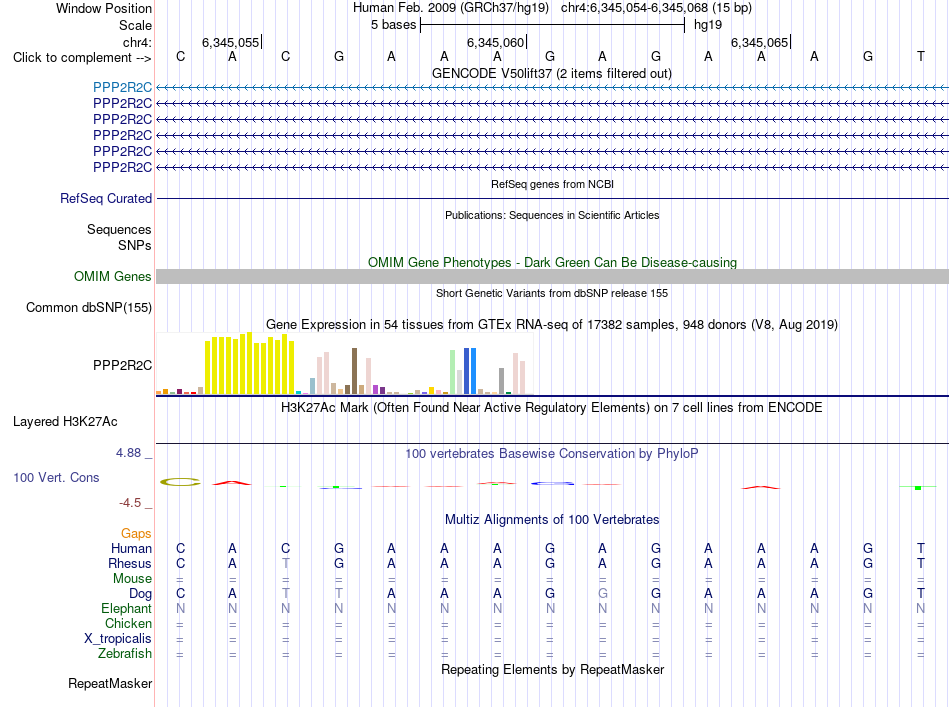The width and height of the screenshot is (950, 707).
Task: Open the 100 Vert. Cons track label
Action: (x=56, y=477)
